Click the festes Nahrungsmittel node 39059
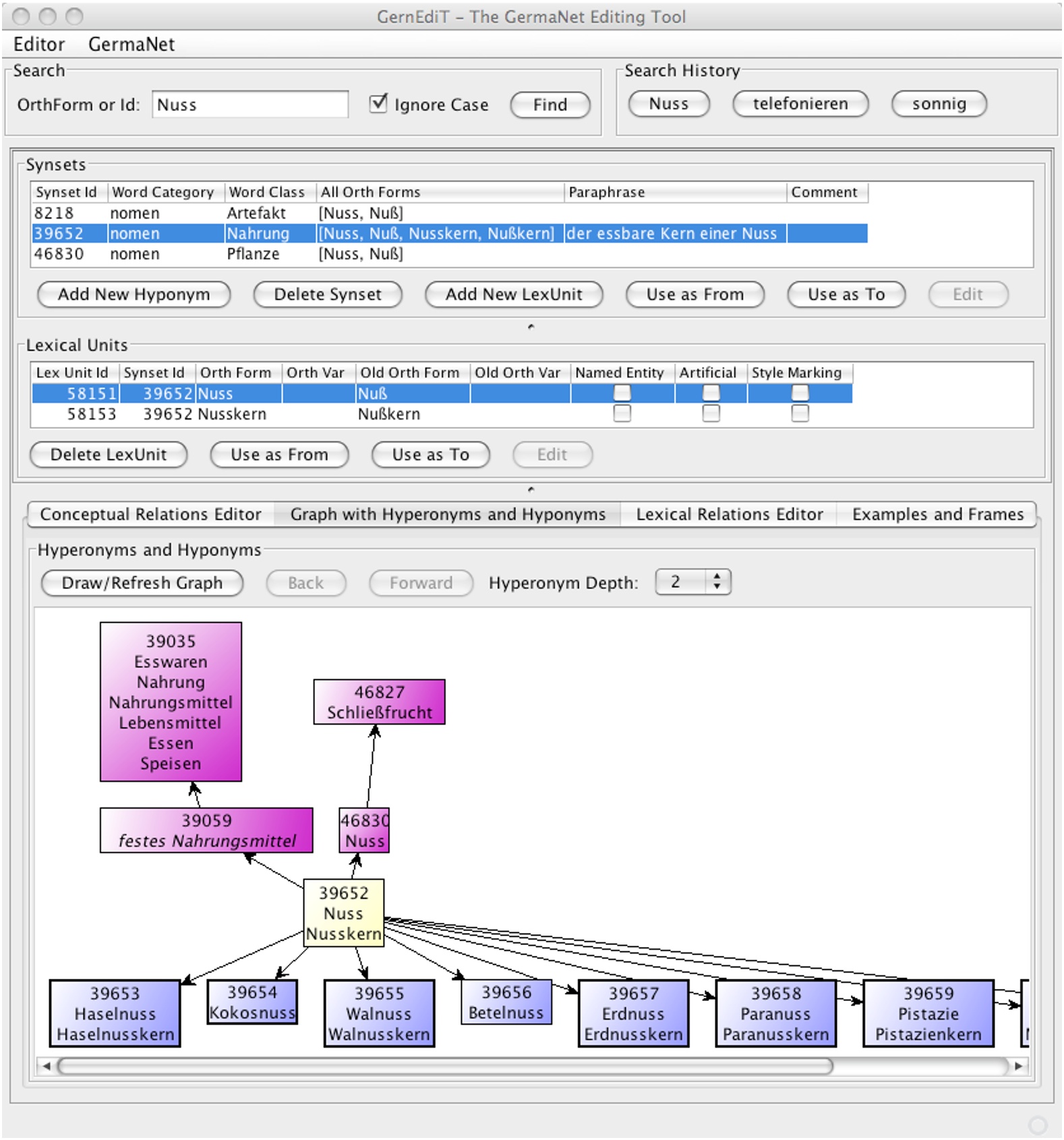The width and height of the screenshot is (1064, 1140). (x=206, y=830)
